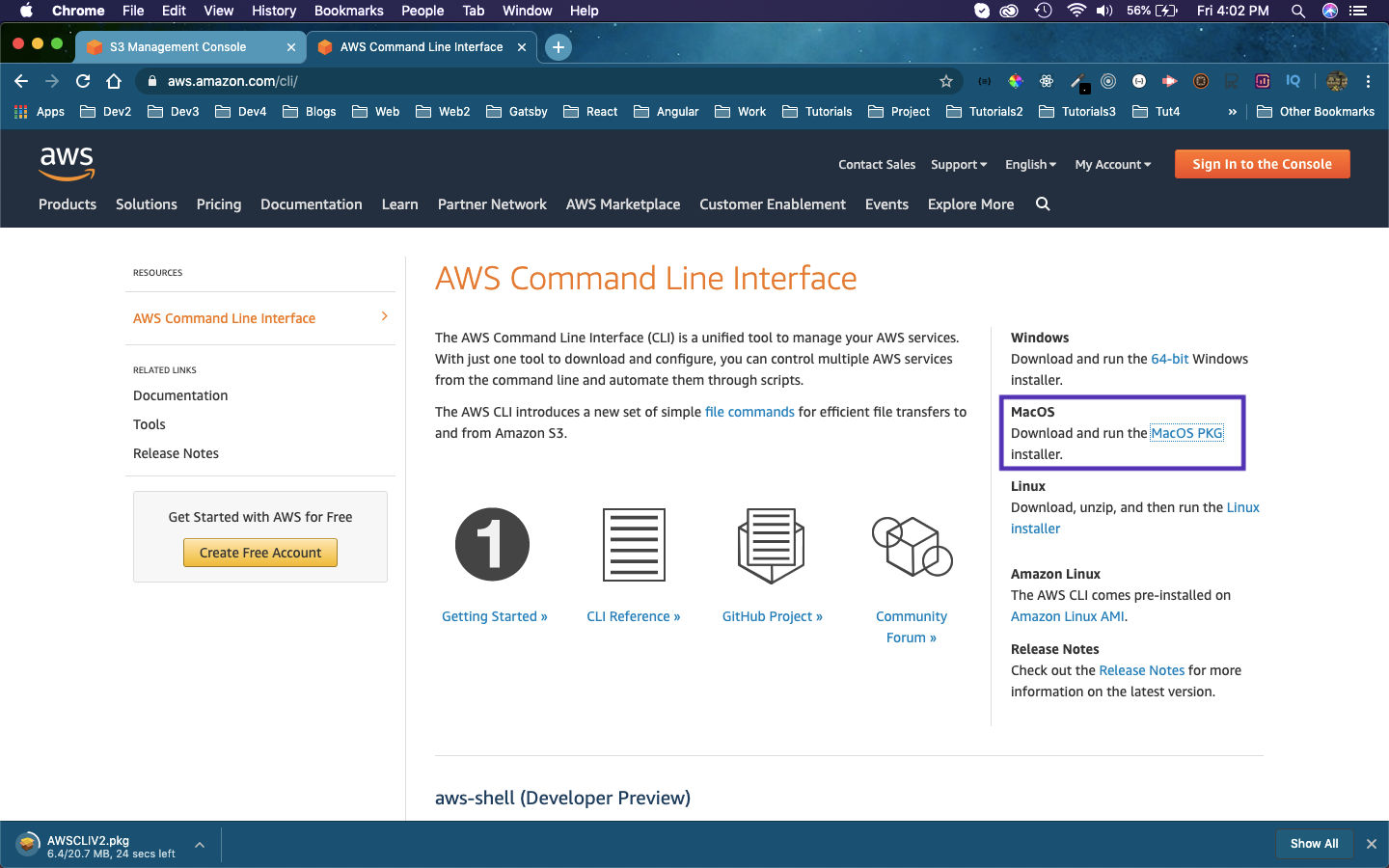1389x868 pixels.
Task: Show the hidden bookmarks overflow chevron
Action: [x=1232, y=111]
